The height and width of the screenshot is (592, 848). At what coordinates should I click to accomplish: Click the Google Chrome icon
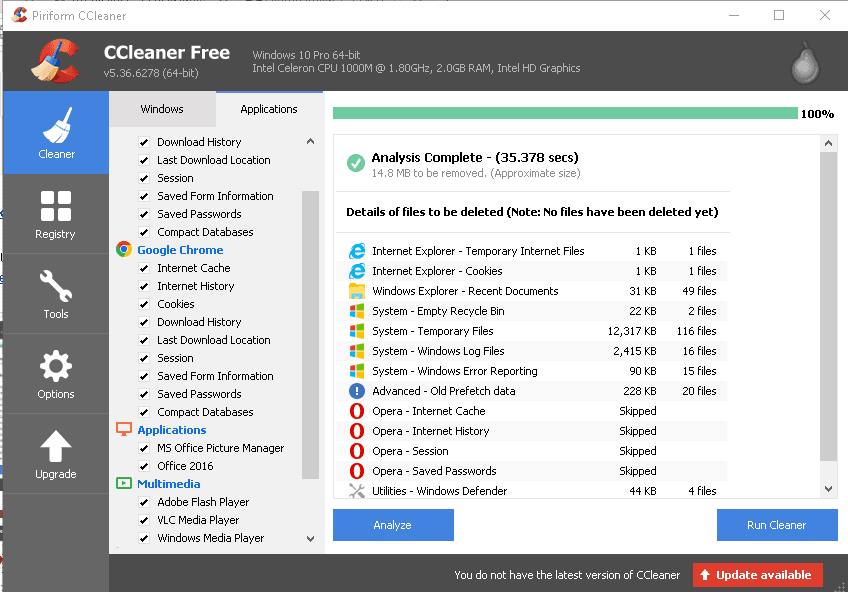123,249
